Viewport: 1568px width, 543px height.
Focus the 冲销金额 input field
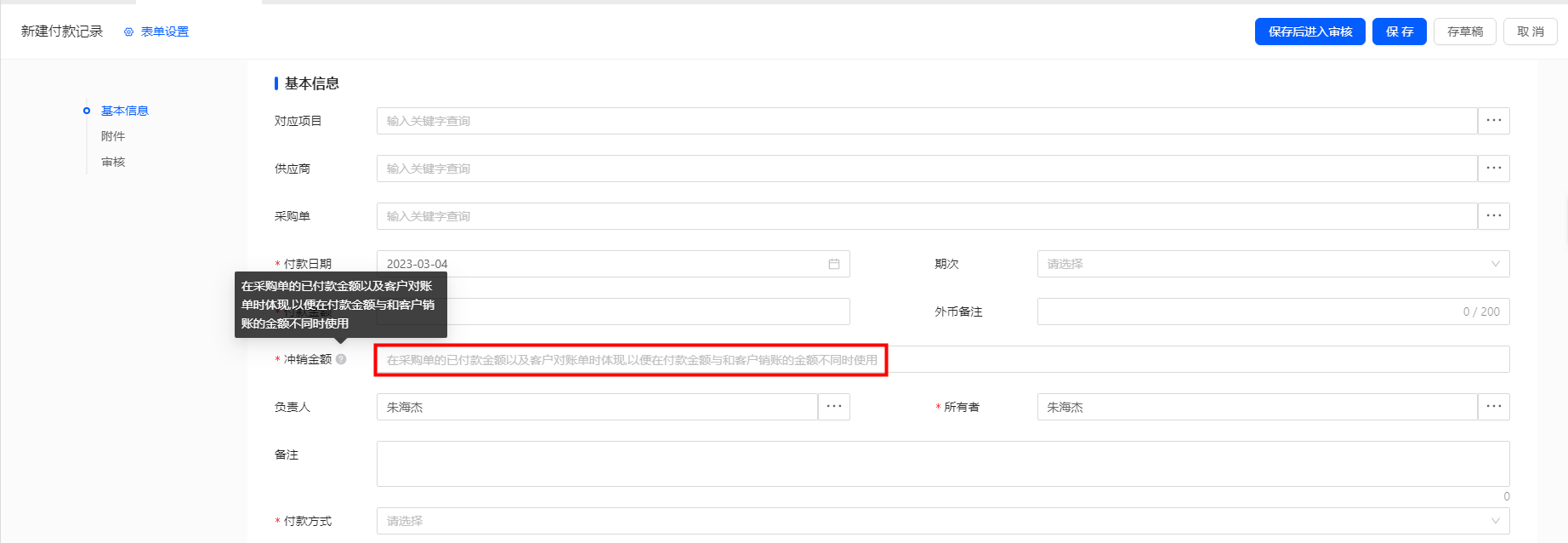943,359
